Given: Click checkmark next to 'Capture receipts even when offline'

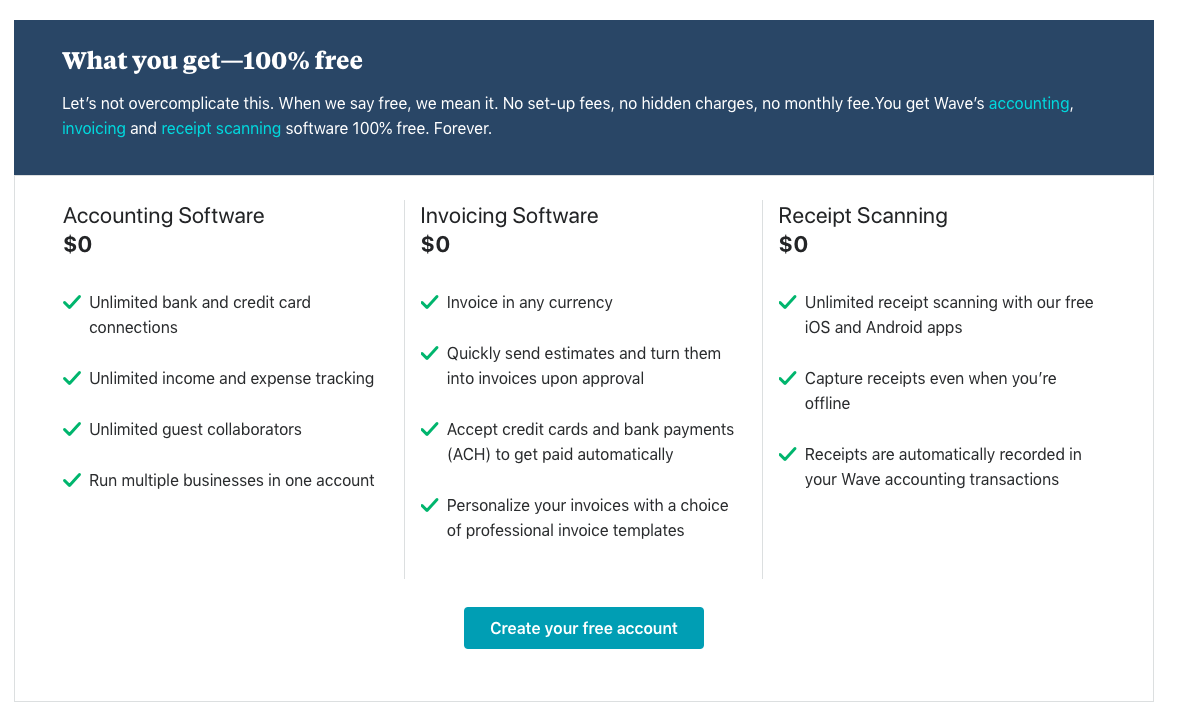Looking at the screenshot, I should 787,378.
